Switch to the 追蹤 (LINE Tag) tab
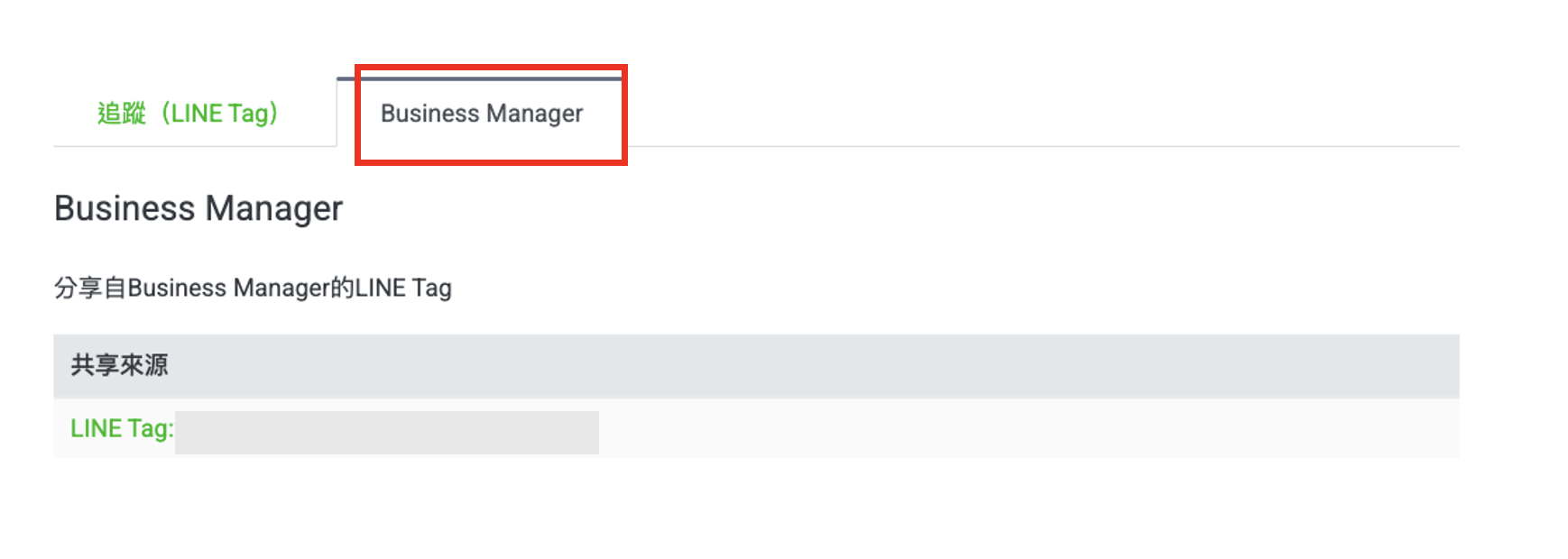 [188, 114]
